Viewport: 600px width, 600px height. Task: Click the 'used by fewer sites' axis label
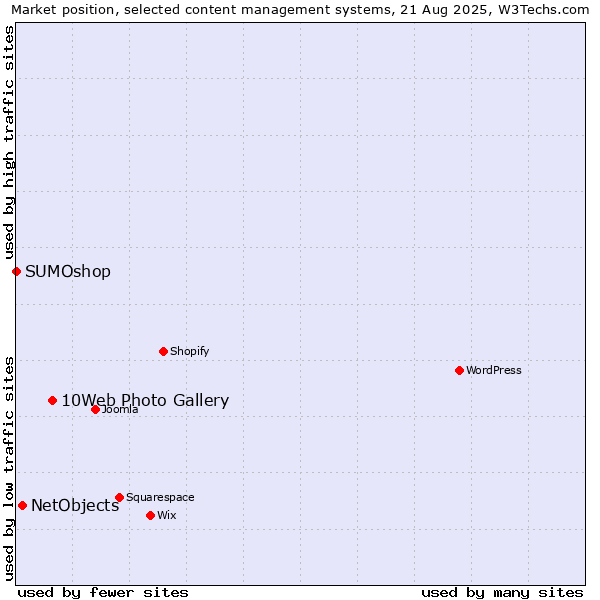[x=103, y=593]
